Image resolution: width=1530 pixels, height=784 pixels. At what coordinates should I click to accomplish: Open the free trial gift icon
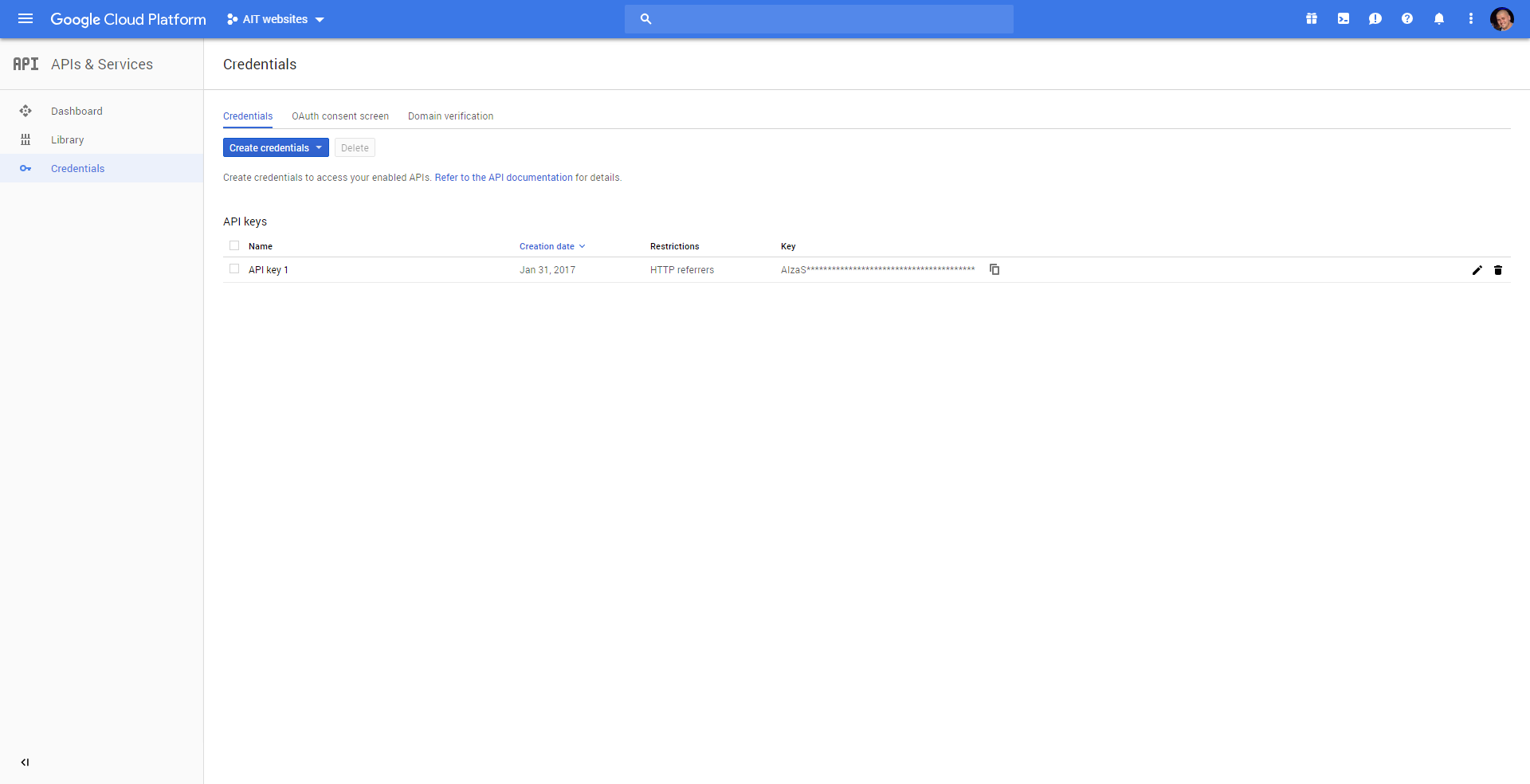[x=1312, y=19]
